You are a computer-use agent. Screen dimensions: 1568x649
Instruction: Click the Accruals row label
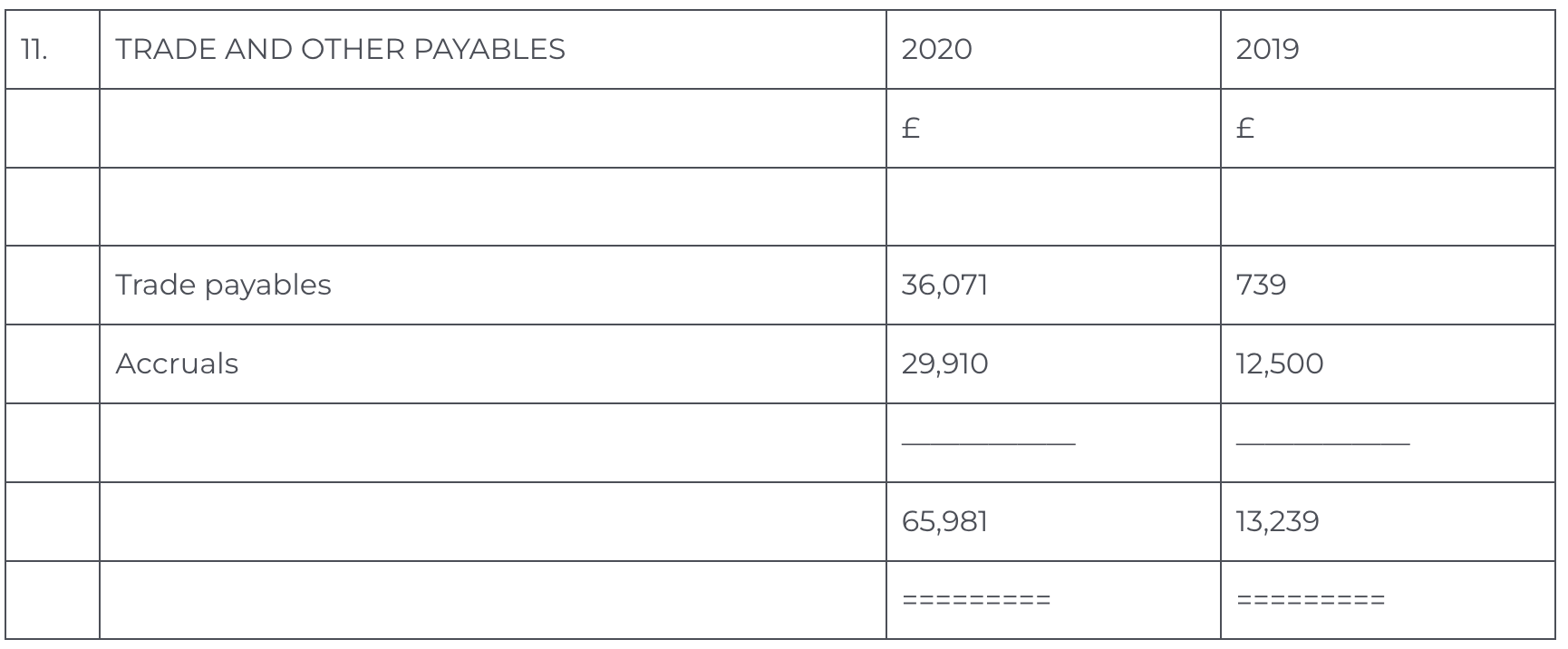177,363
